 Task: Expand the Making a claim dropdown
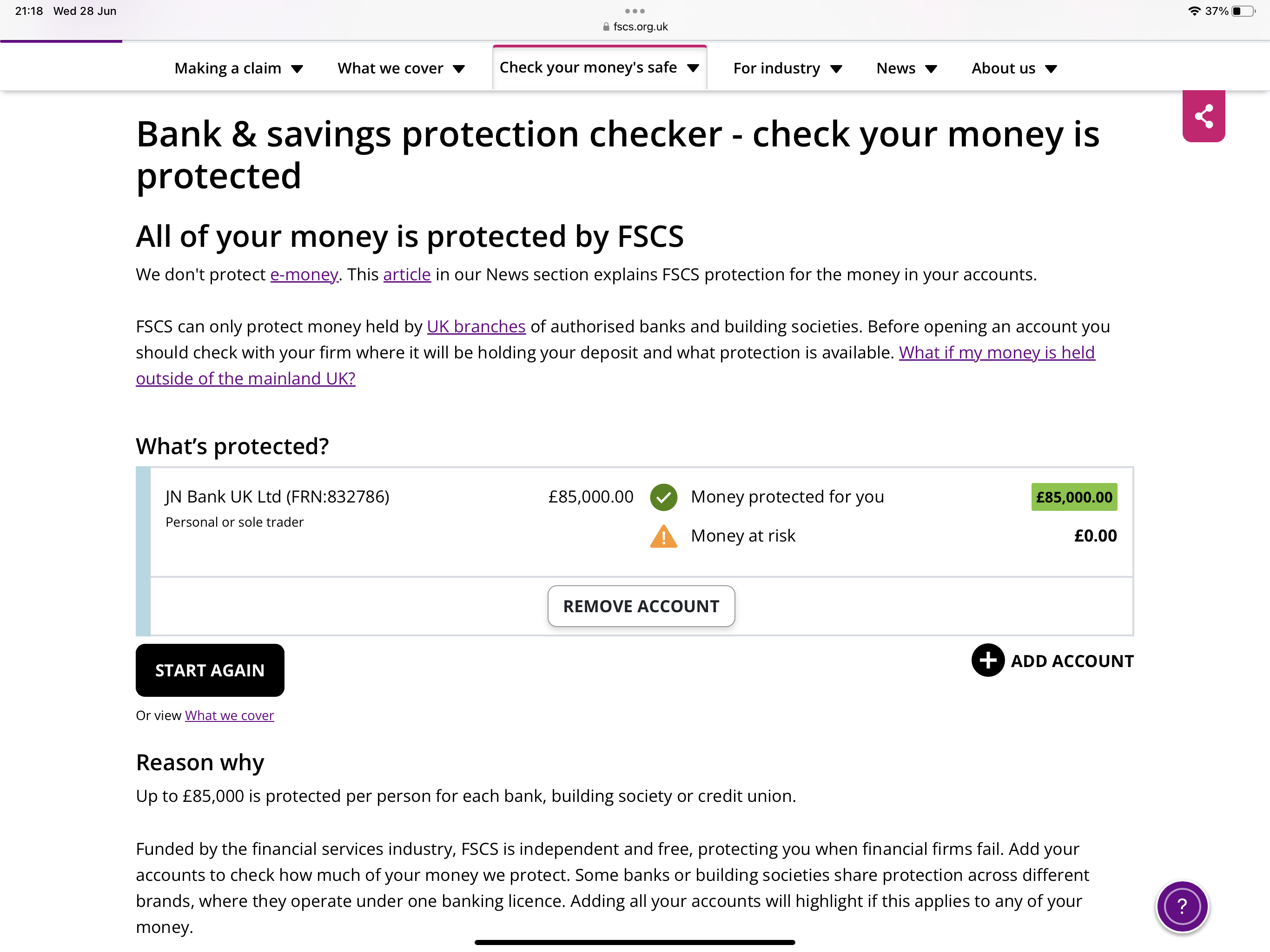(238, 68)
